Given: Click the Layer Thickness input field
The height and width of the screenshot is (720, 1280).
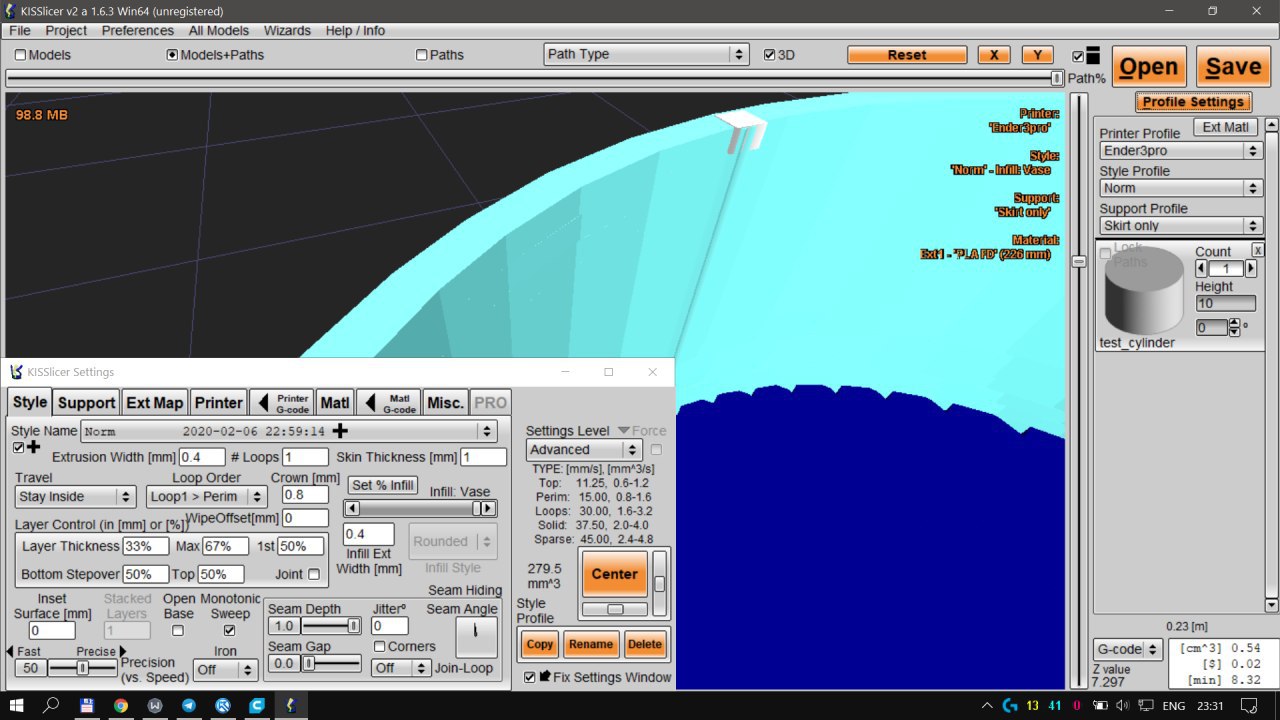Looking at the screenshot, I should pos(145,546).
